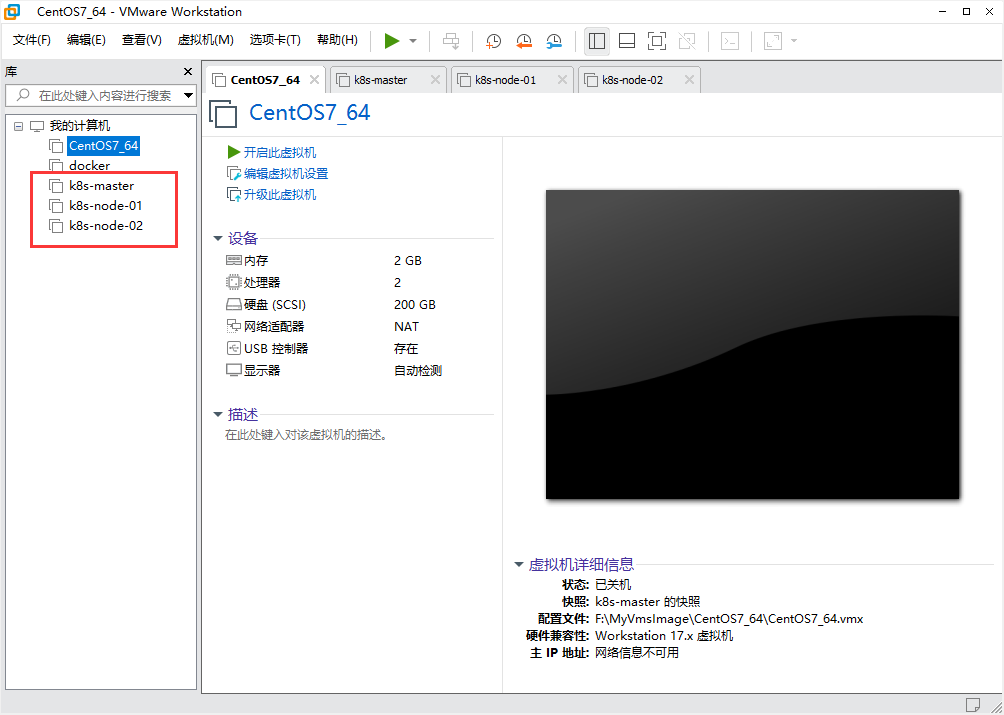Open the power options dropdown arrow

click(413, 41)
